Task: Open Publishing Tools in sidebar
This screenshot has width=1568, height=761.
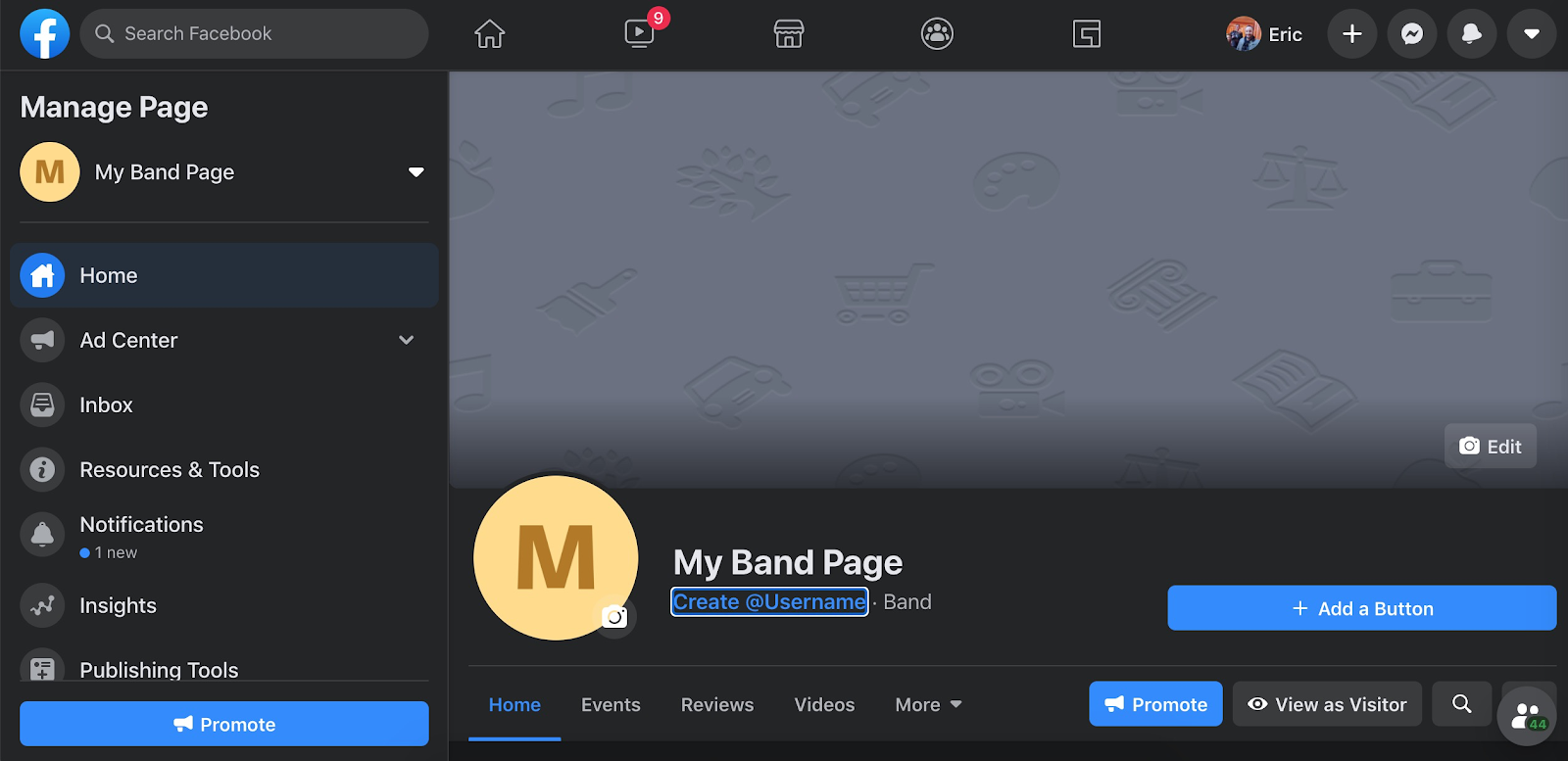Action: [x=224, y=663]
